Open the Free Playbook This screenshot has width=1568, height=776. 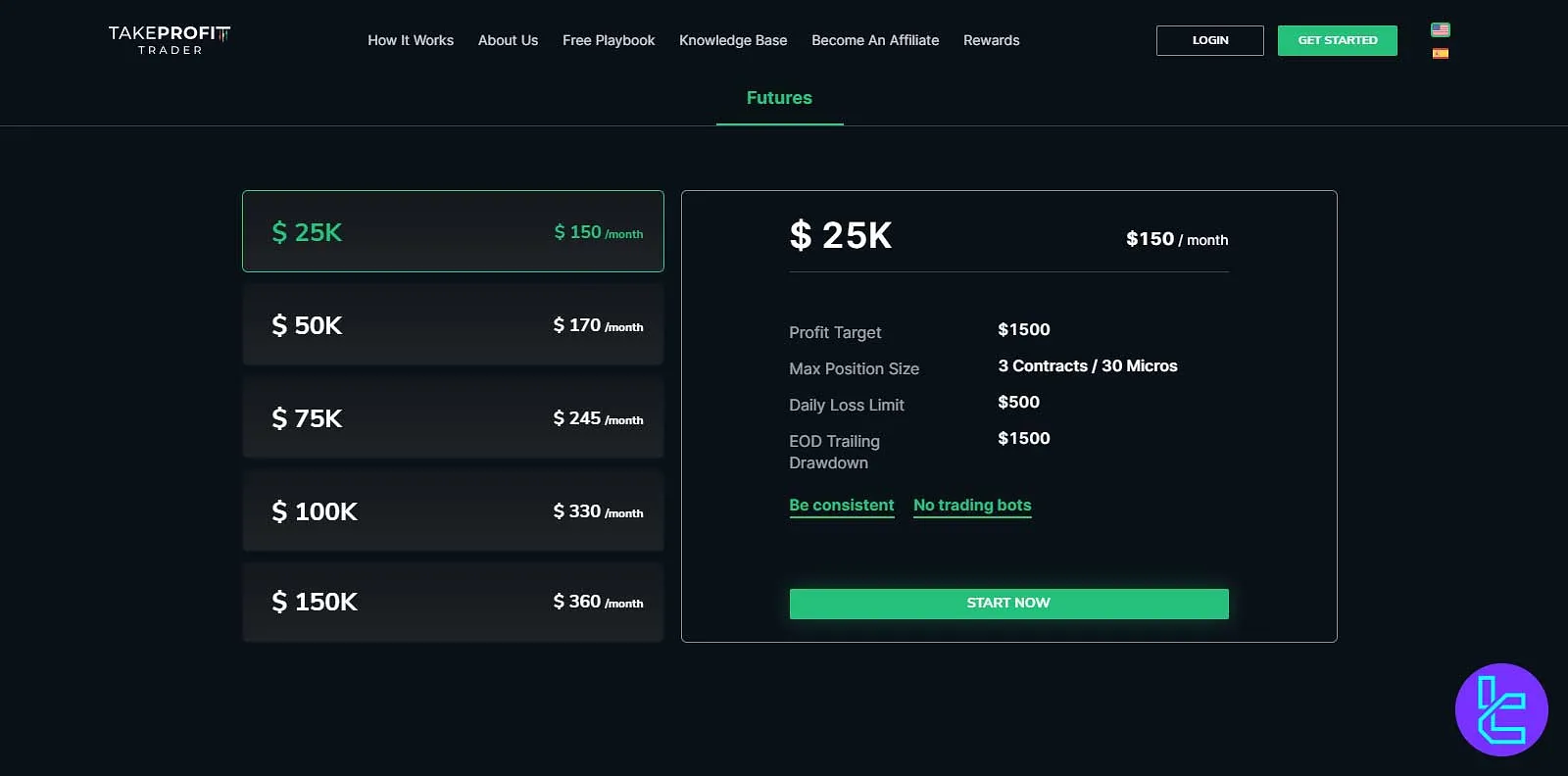(608, 40)
